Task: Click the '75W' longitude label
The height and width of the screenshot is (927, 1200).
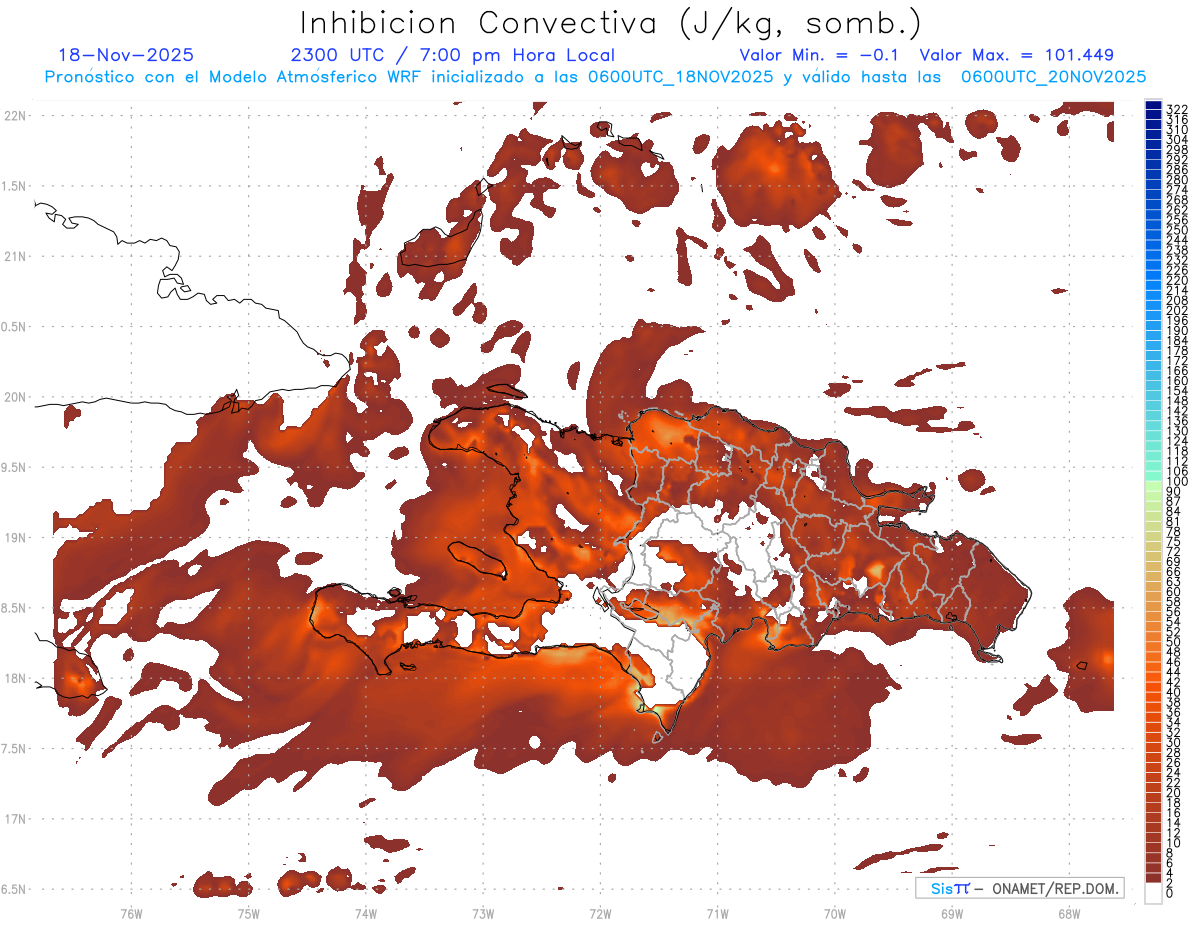Action: [248, 913]
